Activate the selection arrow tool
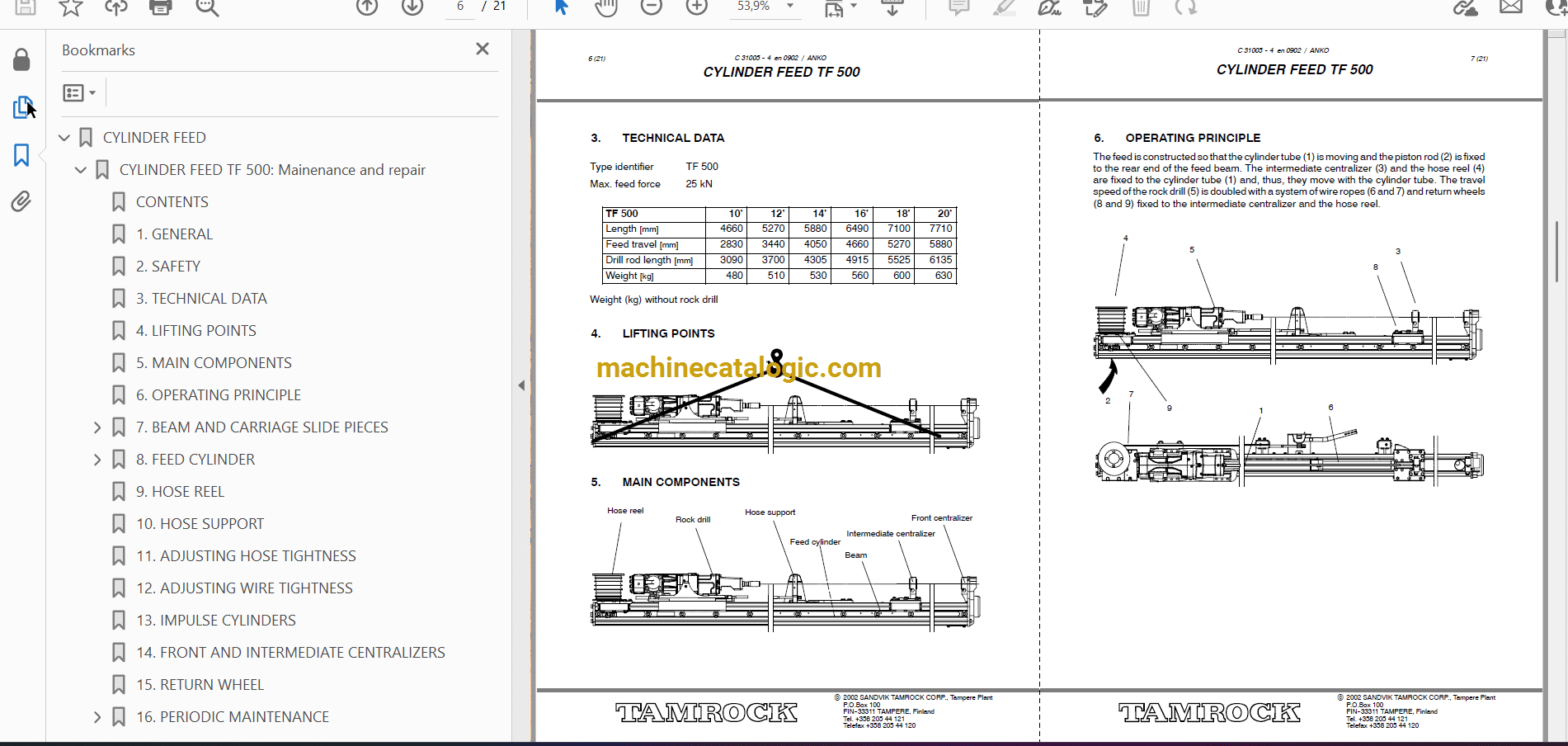This screenshot has height=746, width=1568. [x=561, y=7]
